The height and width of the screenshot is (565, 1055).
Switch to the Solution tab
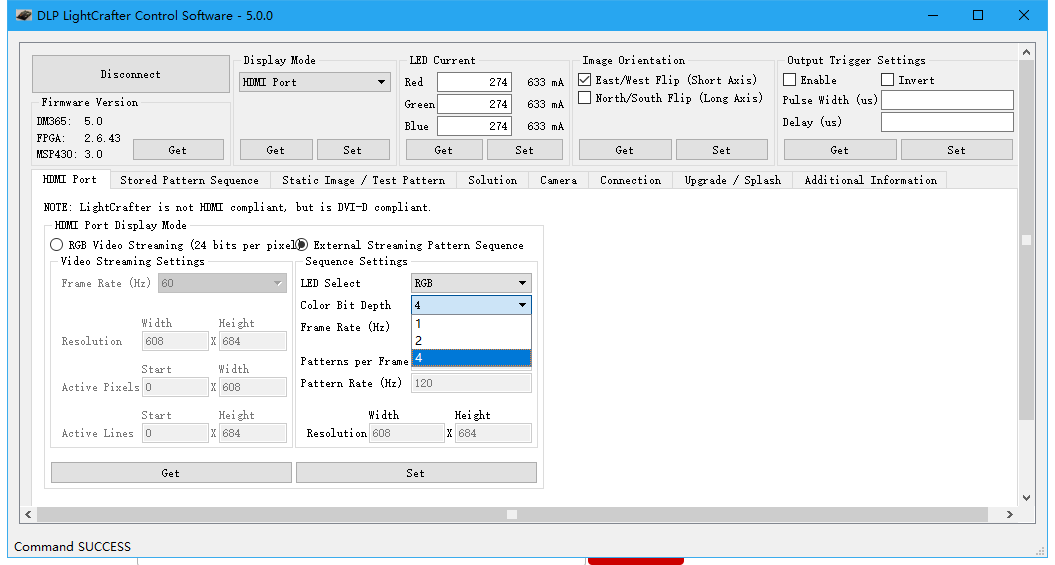(x=493, y=180)
